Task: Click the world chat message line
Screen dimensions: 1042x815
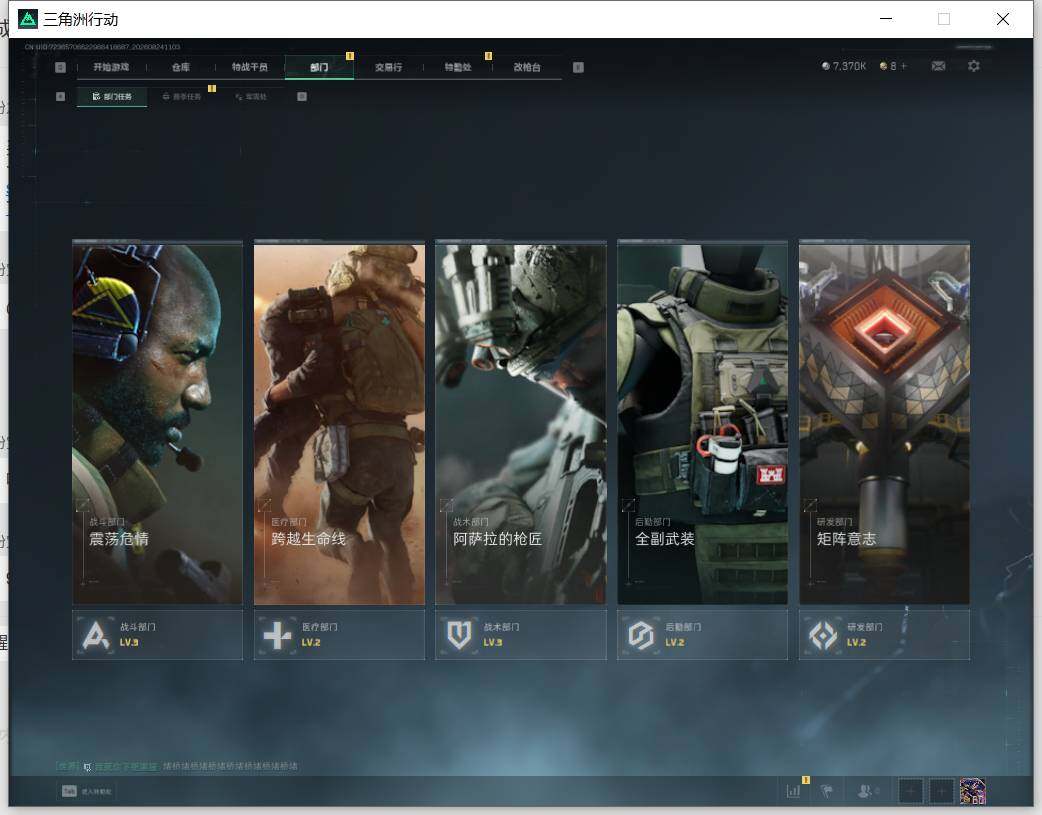Action: 177,766
